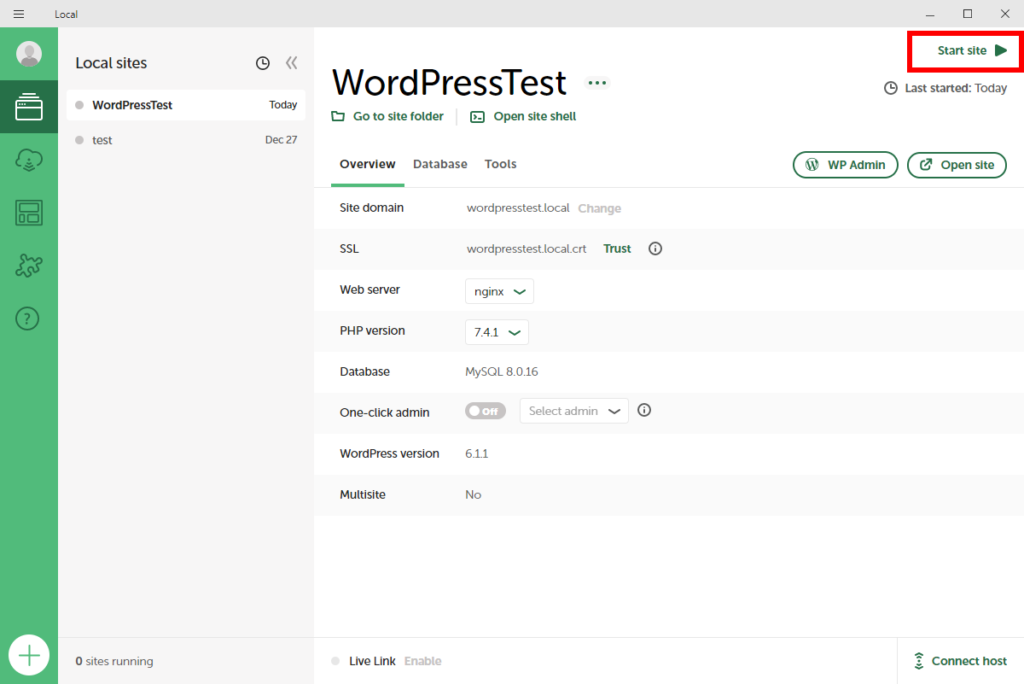Switch to the Database tab
1024x684 pixels.
coord(440,164)
